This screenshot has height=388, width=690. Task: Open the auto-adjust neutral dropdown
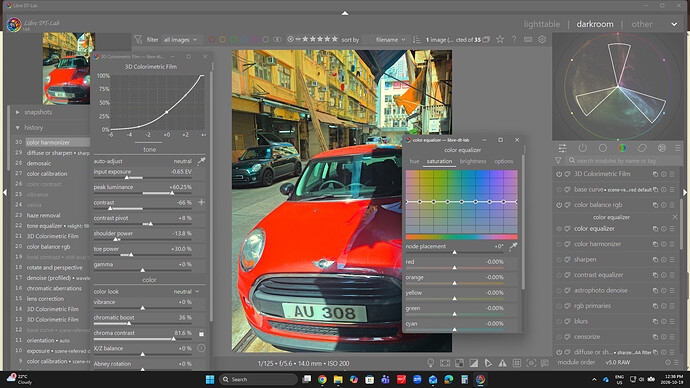click(x=182, y=161)
